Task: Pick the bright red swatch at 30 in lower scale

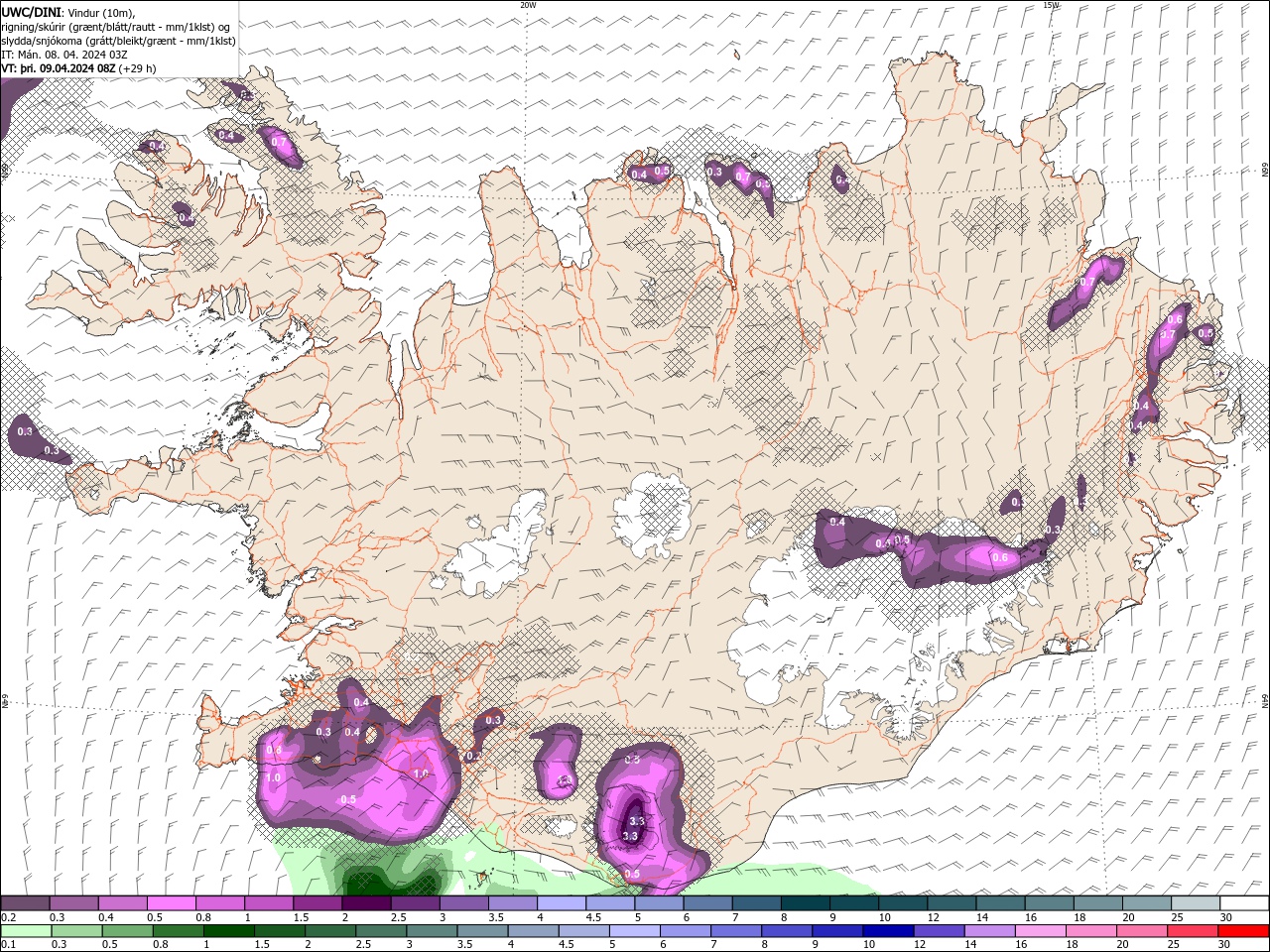Action: [x=1243, y=931]
